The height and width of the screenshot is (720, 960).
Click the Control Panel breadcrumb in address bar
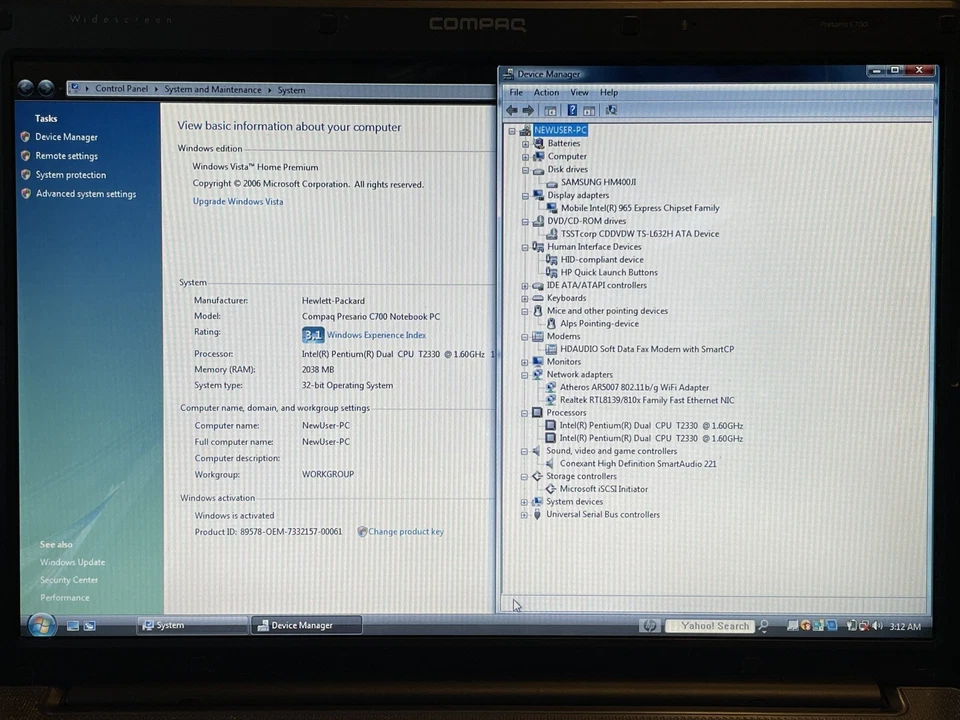point(121,89)
